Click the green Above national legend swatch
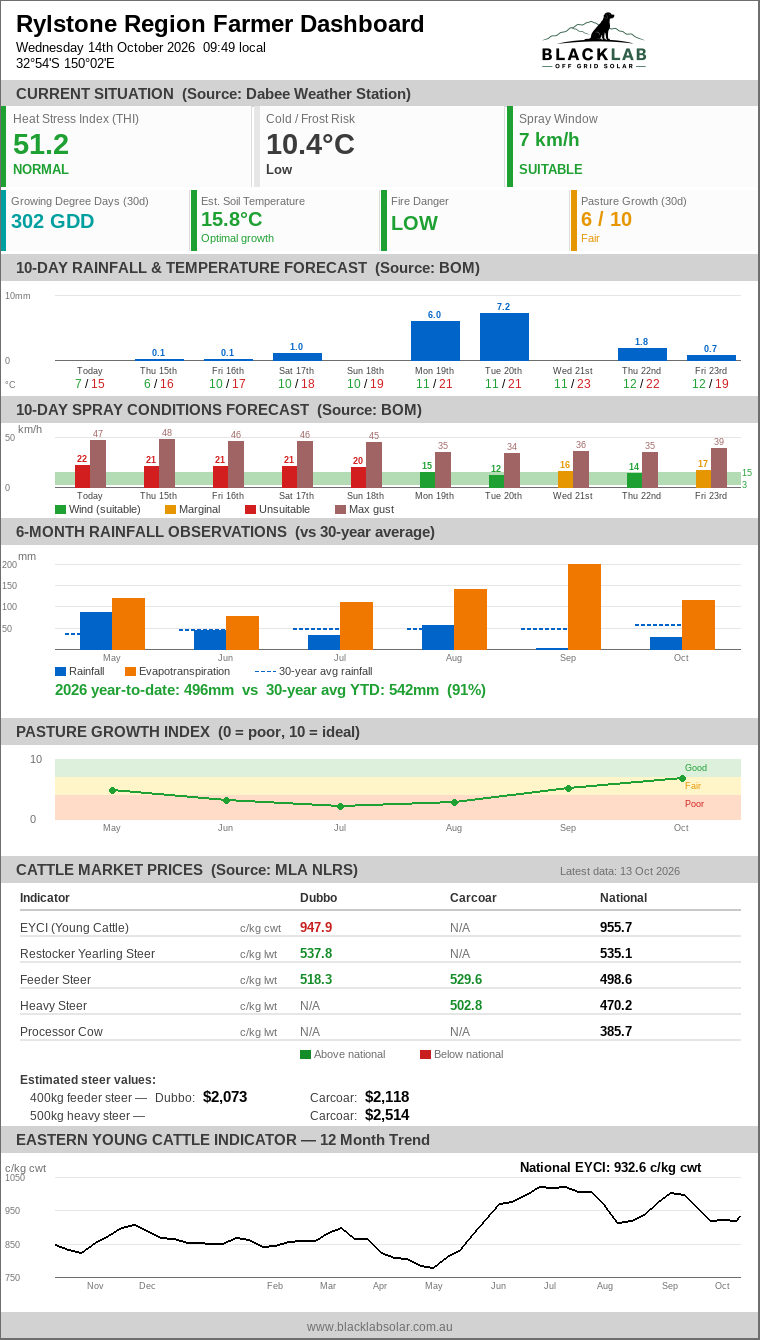Viewport: 760px width, 1340px height. (305, 1054)
